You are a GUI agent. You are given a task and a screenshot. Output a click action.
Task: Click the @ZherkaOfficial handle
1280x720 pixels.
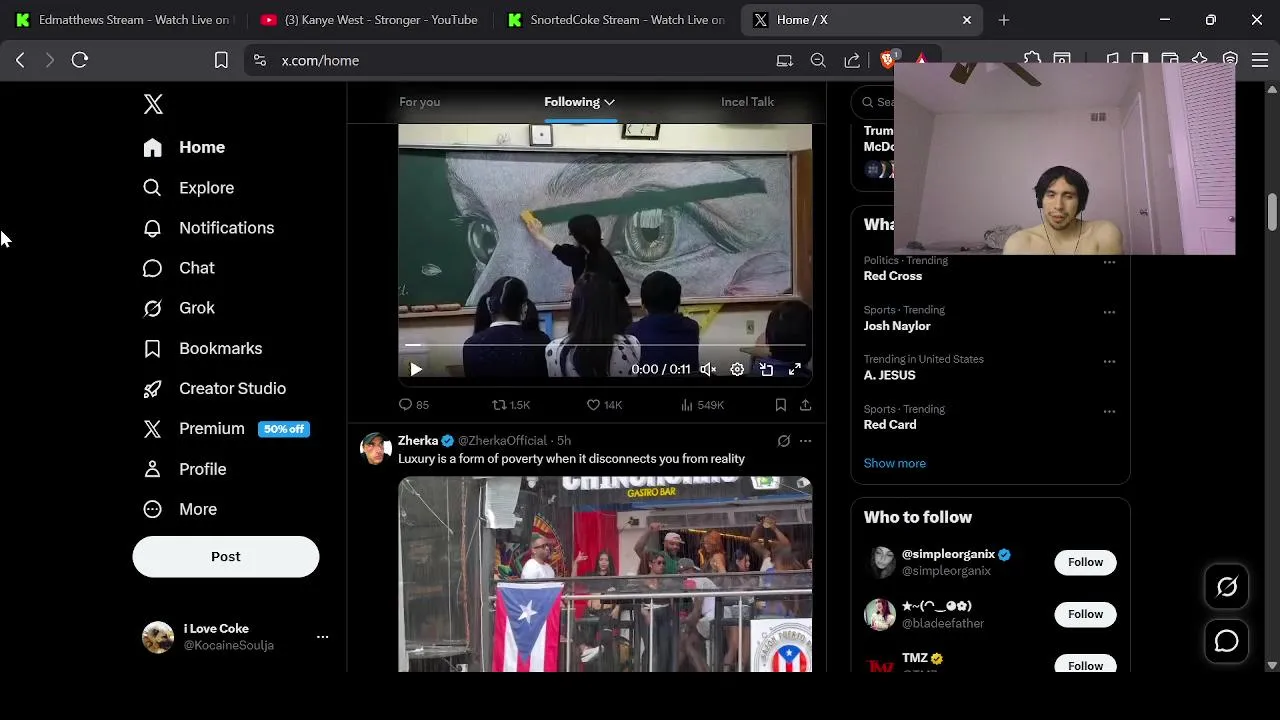(502, 440)
